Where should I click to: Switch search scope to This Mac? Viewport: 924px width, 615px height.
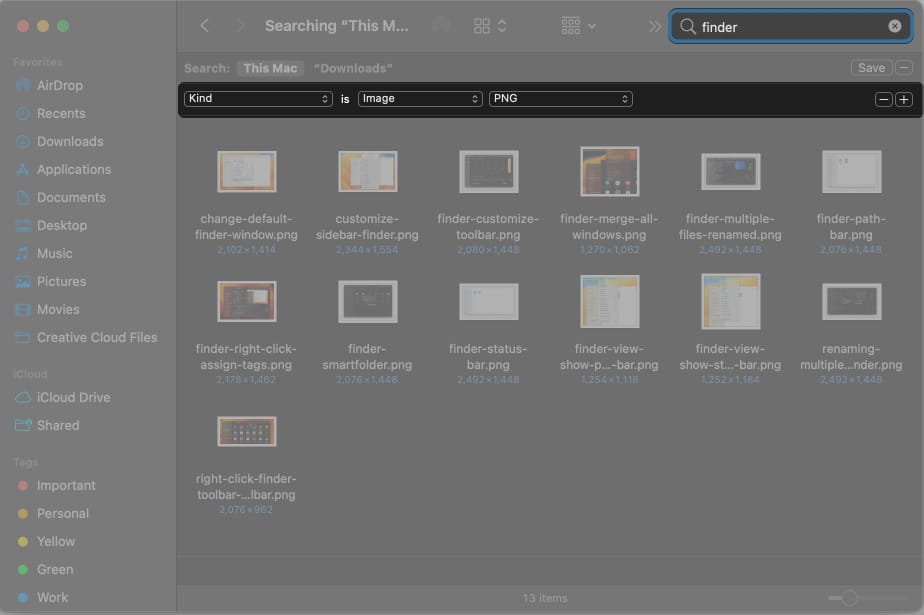point(270,68)
